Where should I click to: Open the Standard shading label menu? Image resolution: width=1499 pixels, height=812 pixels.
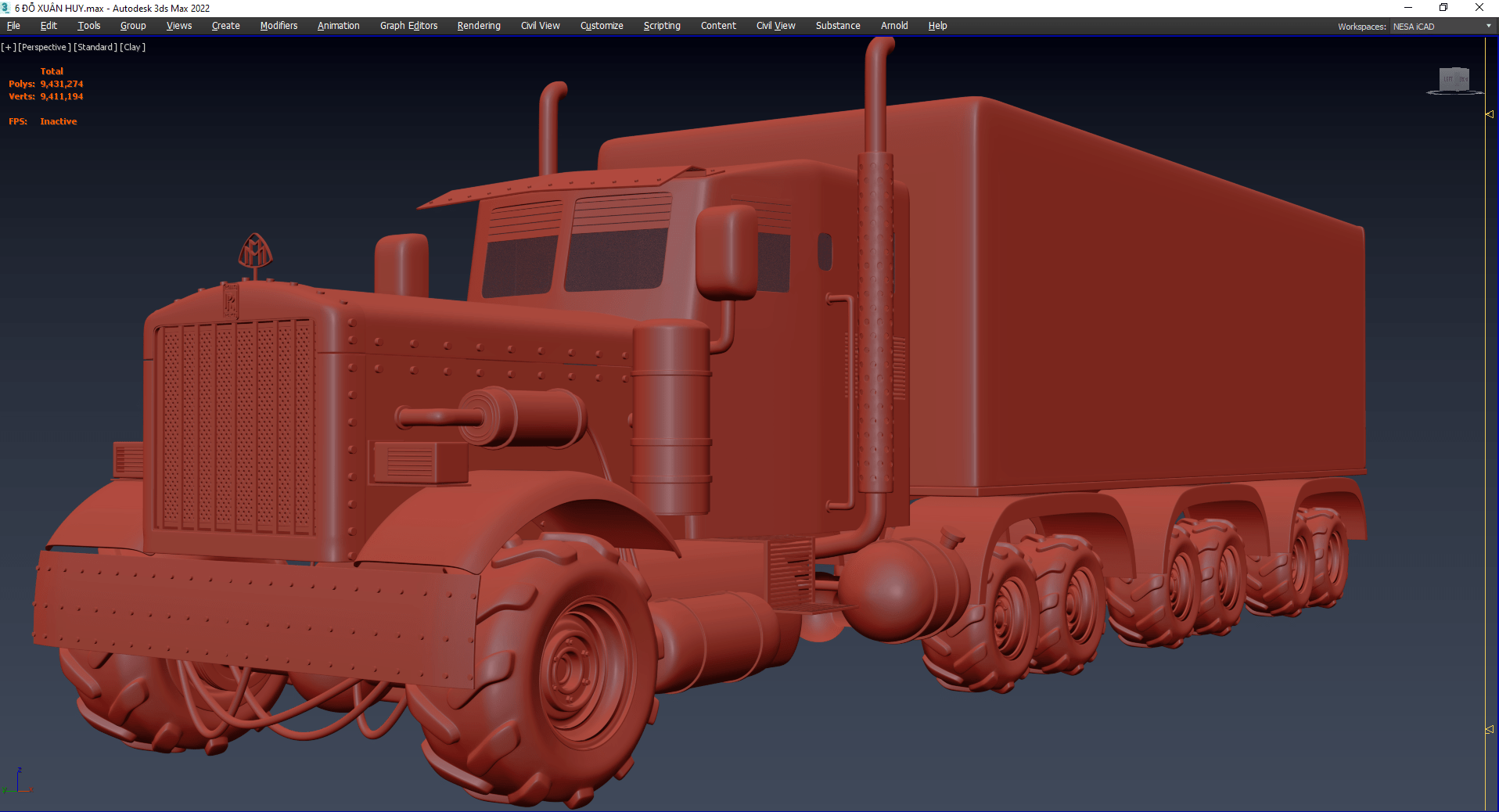click(95, 47)
